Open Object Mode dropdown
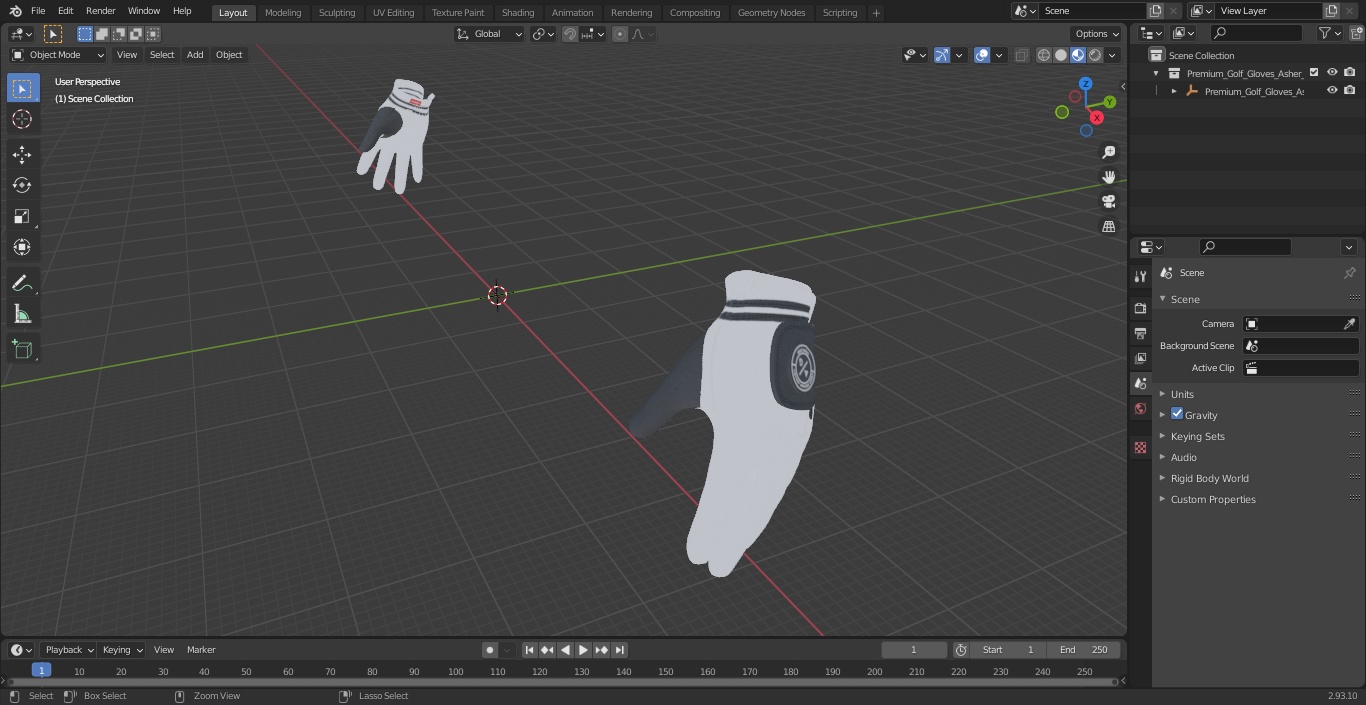Screen dimensions: 1366x705 pos(58,55)
